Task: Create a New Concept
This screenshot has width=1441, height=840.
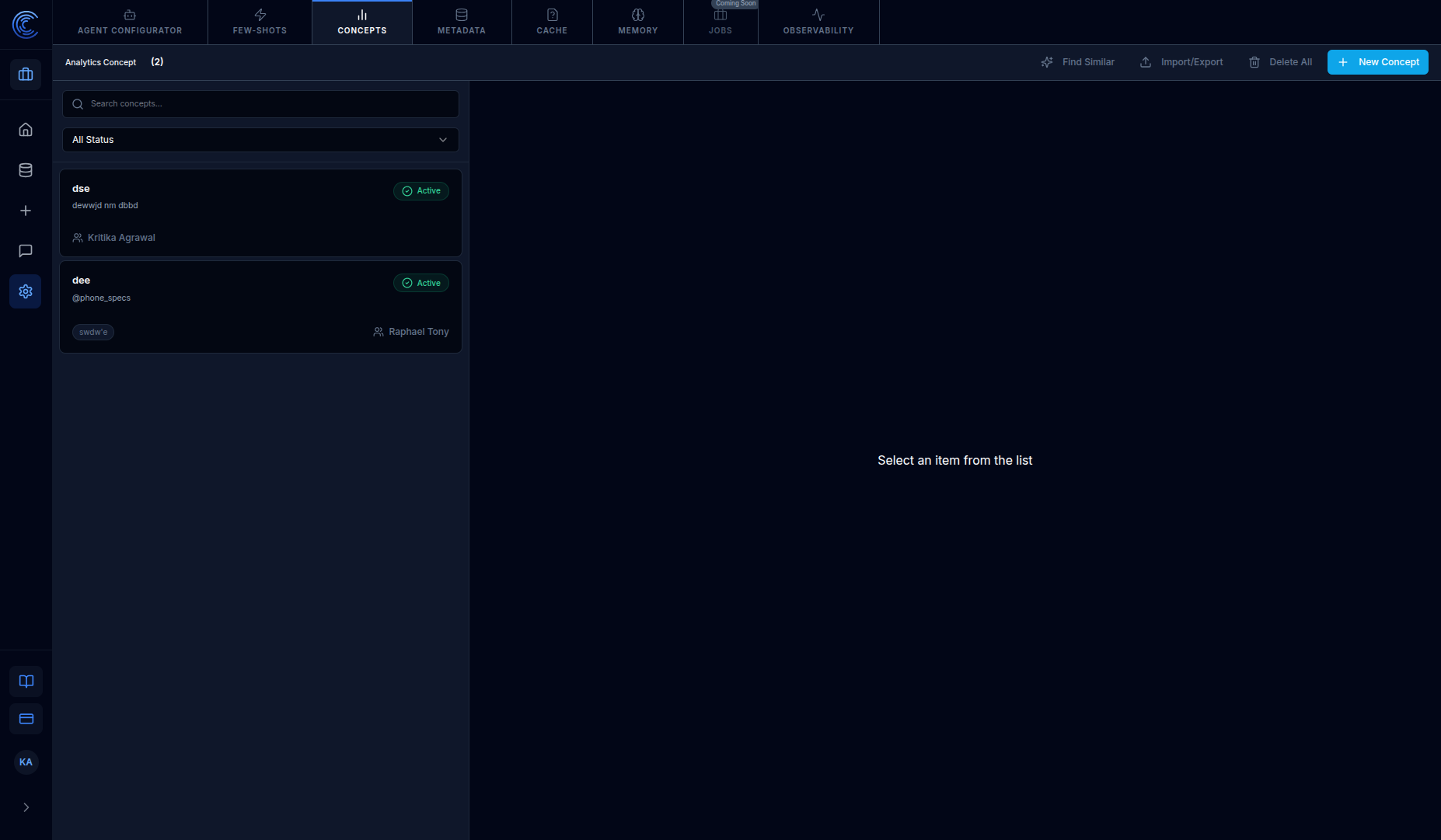Action: 1378,62
